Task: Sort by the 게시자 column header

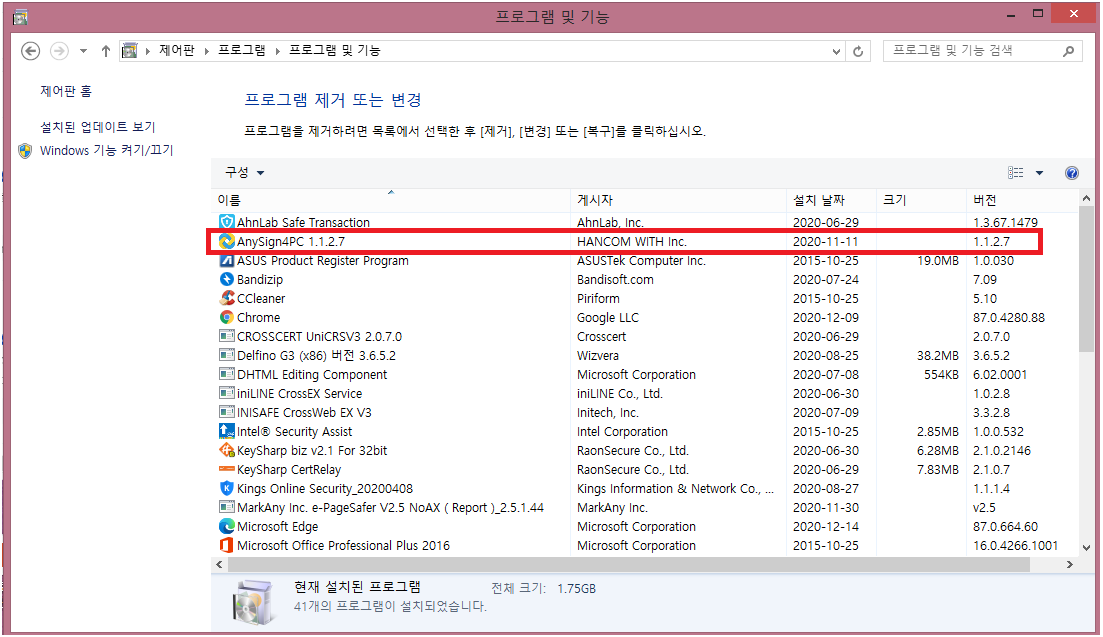Action: 678,200
